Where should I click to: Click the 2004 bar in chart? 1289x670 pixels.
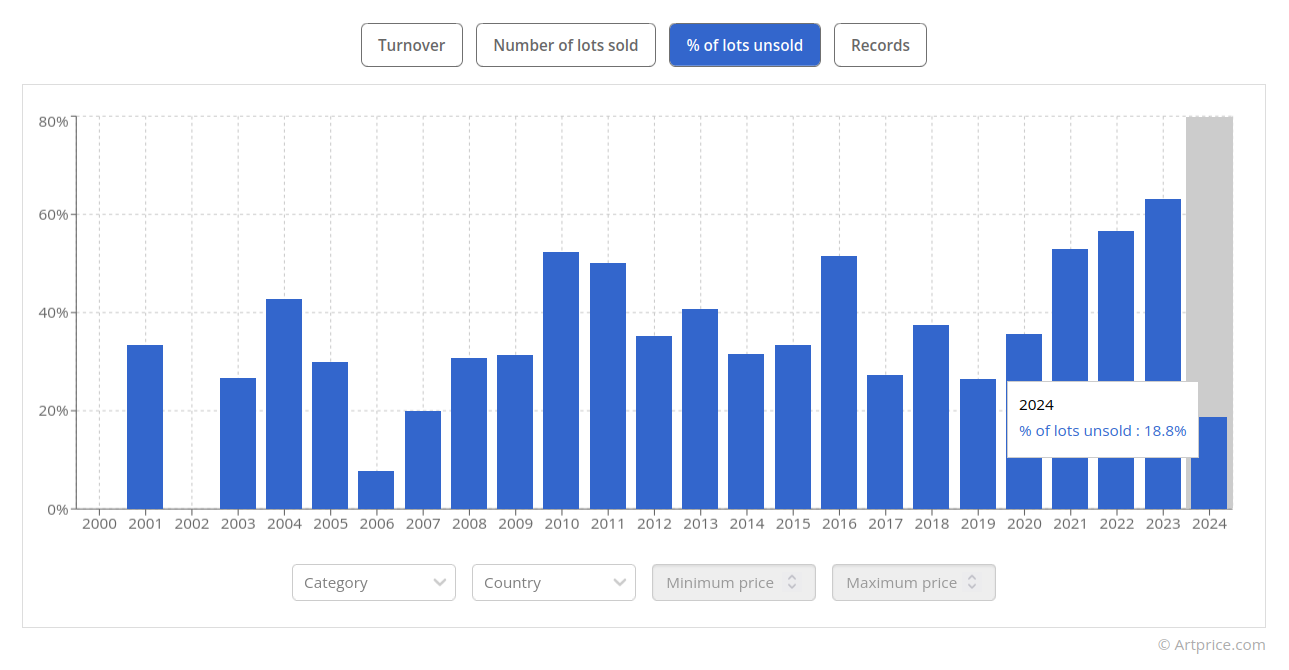(284, 404)
